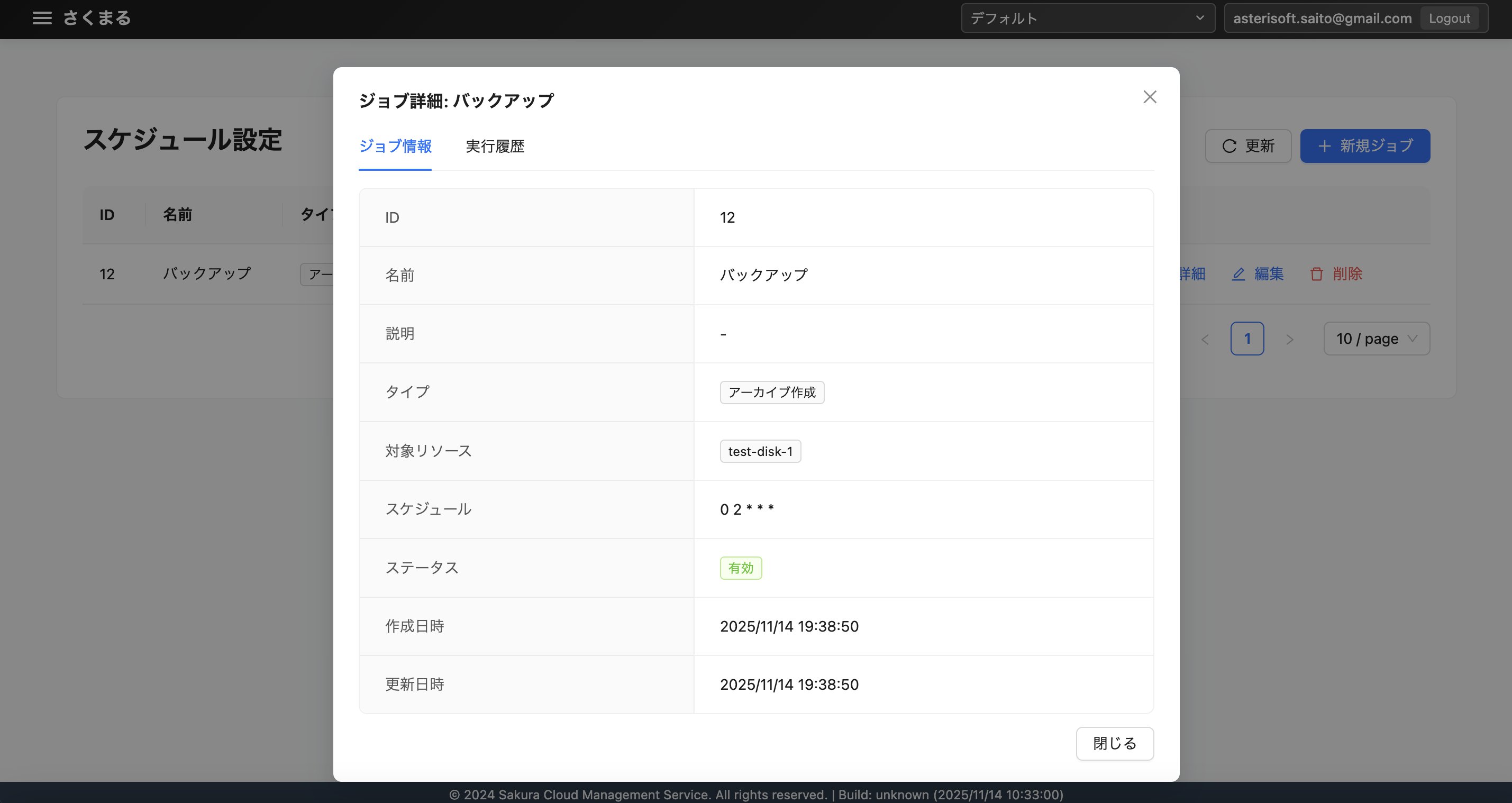The height and width of the screenshot is (803, 1512).
Task: Click the 編集 edit link
Action: pos(1257,273)
